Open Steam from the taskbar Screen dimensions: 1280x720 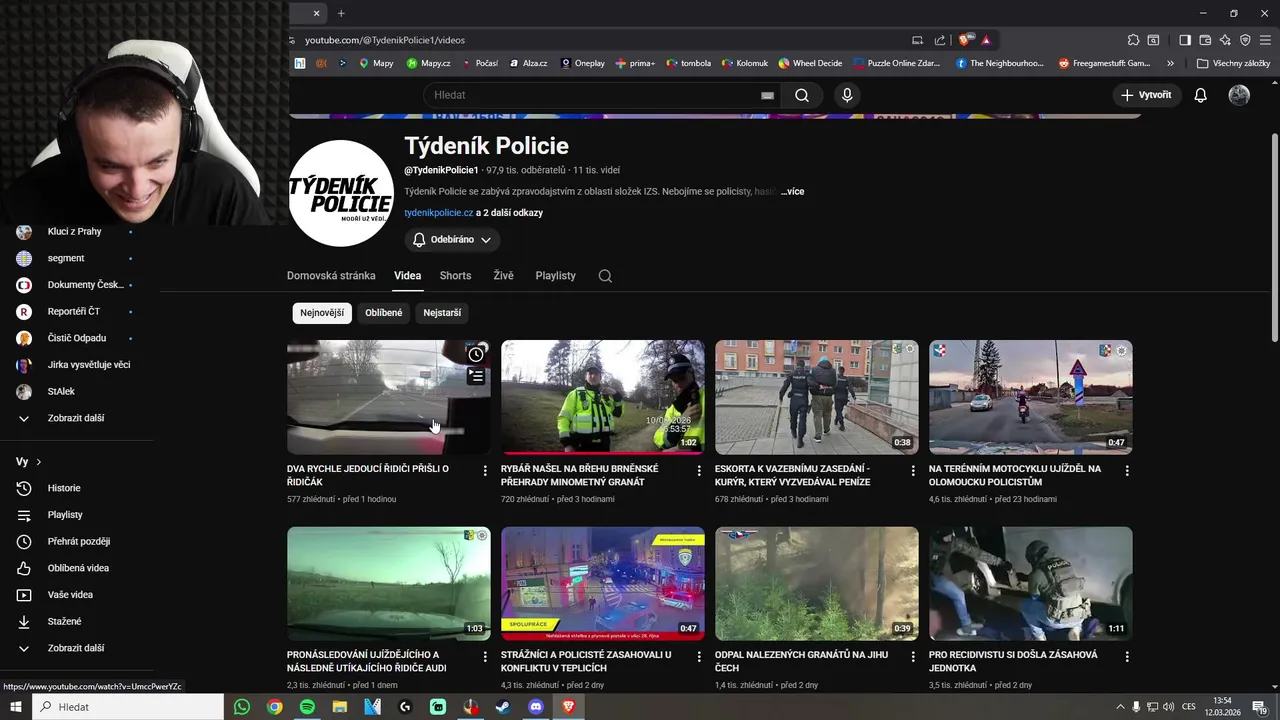503,707
